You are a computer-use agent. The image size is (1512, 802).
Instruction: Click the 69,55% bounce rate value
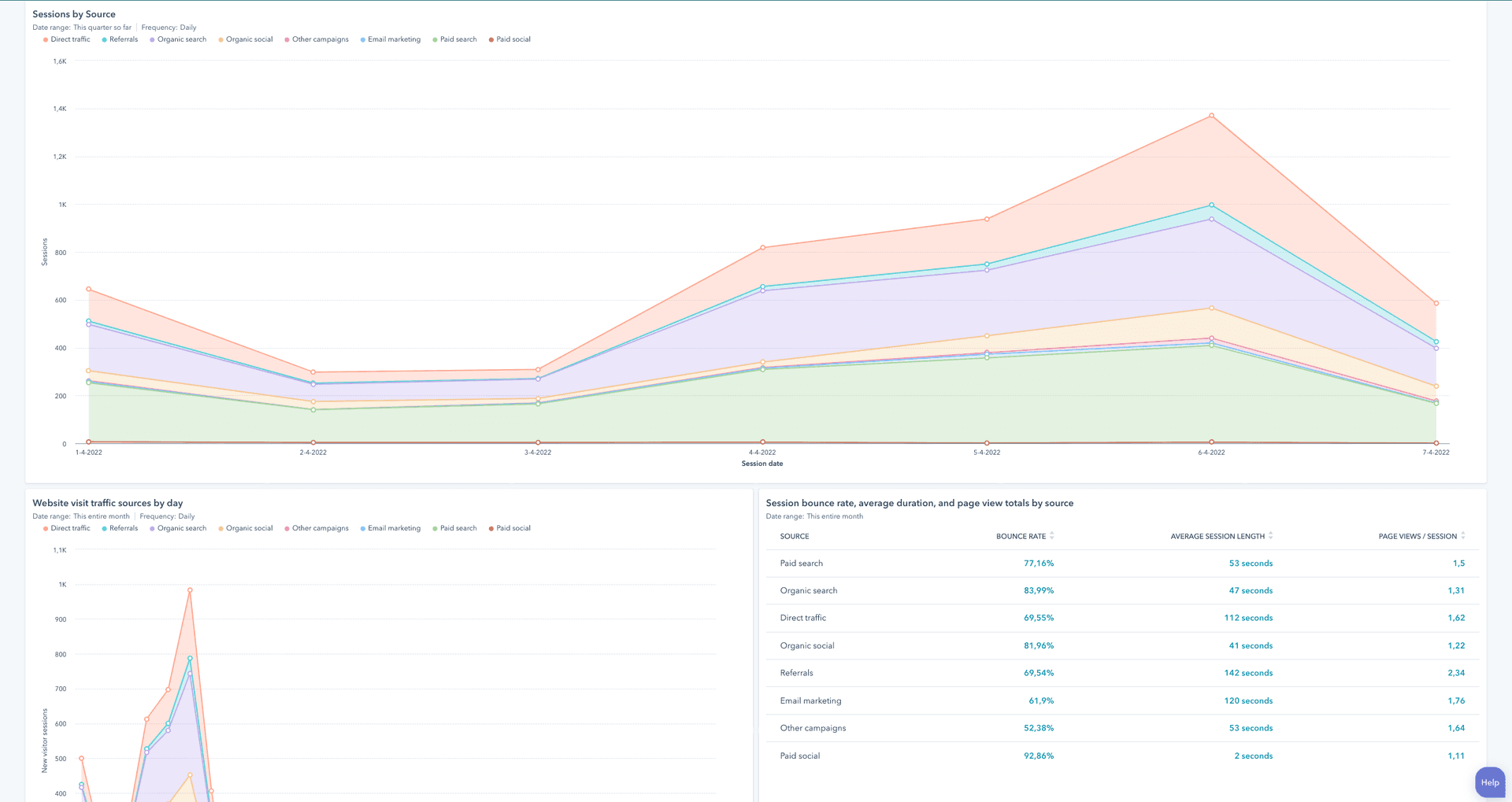point(1039,619)
